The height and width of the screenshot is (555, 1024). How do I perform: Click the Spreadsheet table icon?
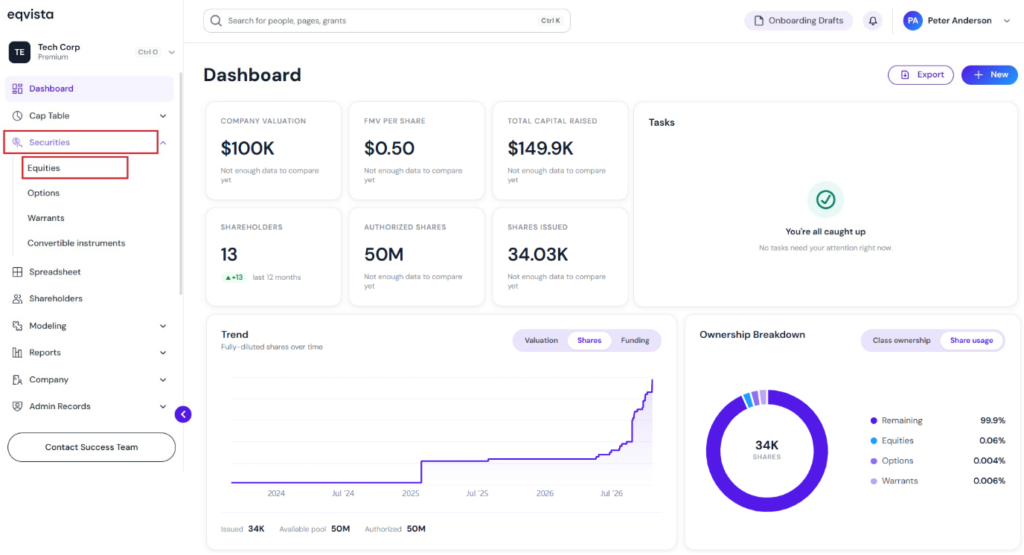[17, 272]
